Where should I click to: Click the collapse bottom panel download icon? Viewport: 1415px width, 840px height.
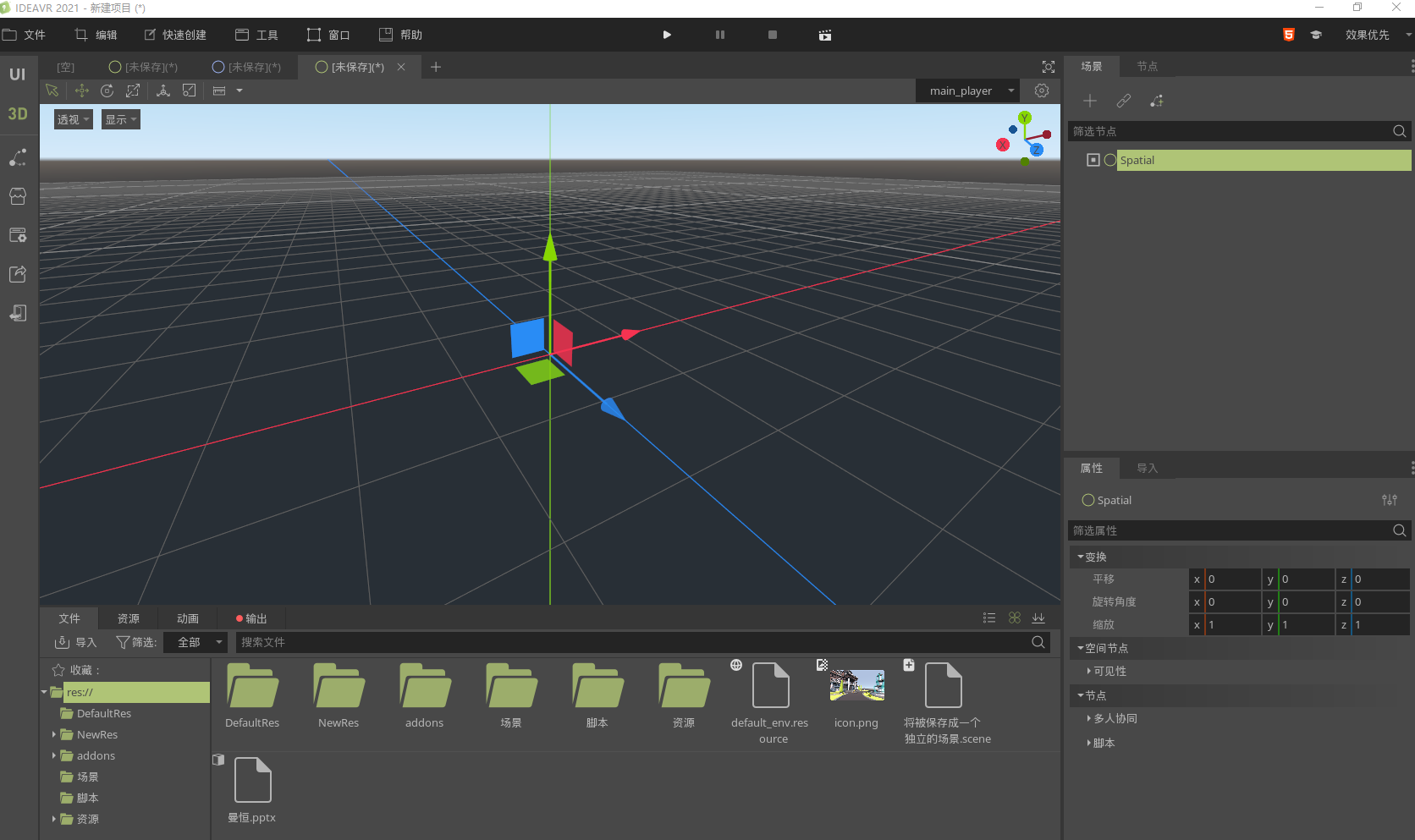pos(1038,618)
